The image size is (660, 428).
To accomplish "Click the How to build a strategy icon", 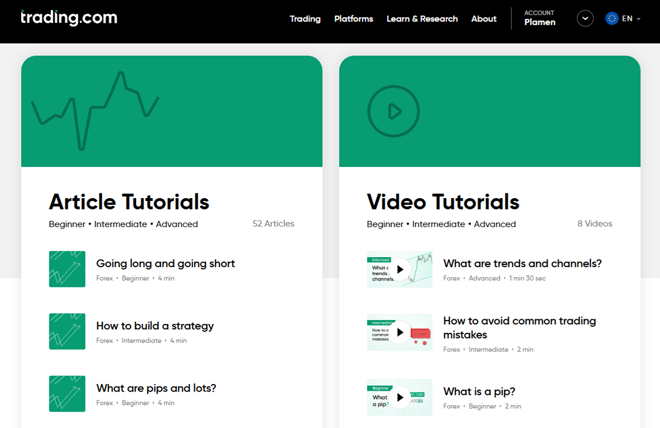I will [x=67, y=331].
